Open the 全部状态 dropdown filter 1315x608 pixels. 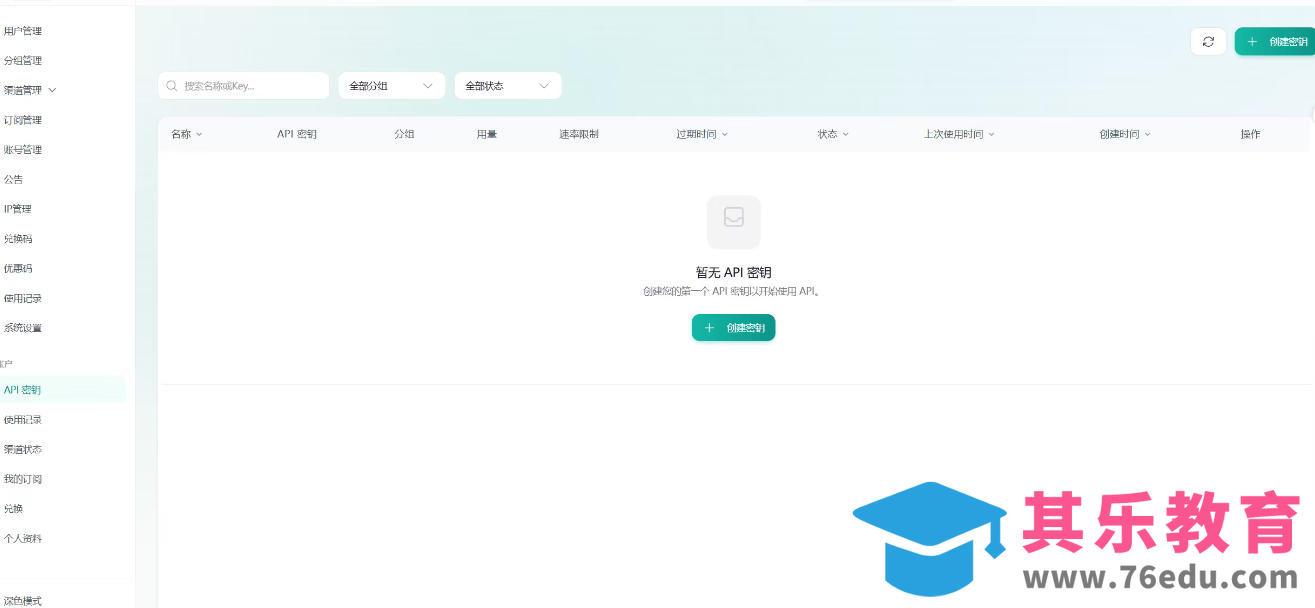(x=507, y=85)
